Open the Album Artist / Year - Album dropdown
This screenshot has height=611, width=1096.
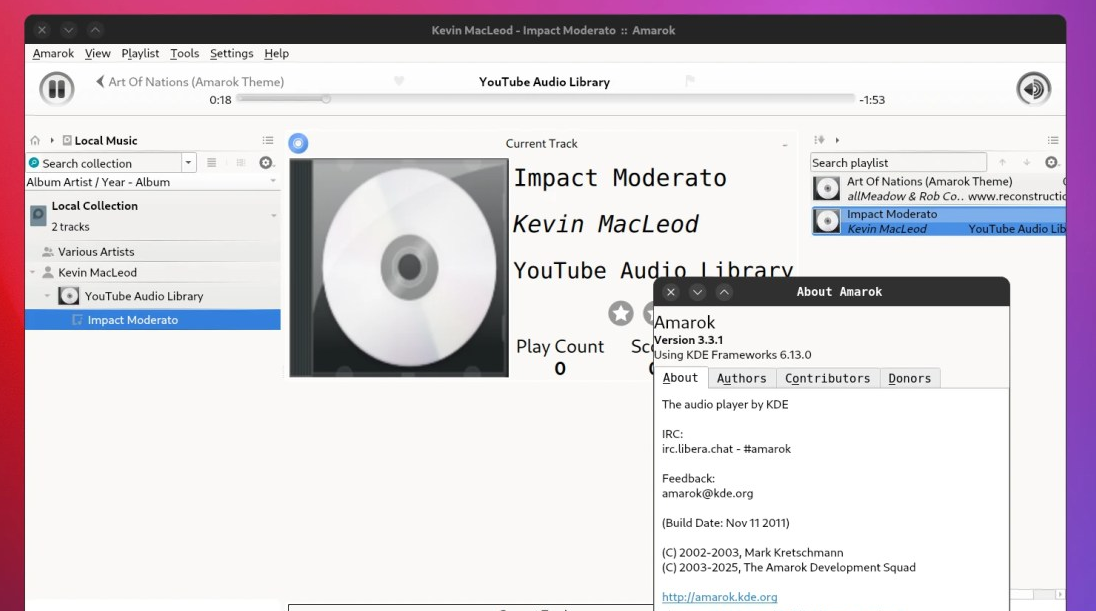click(152, 182)
